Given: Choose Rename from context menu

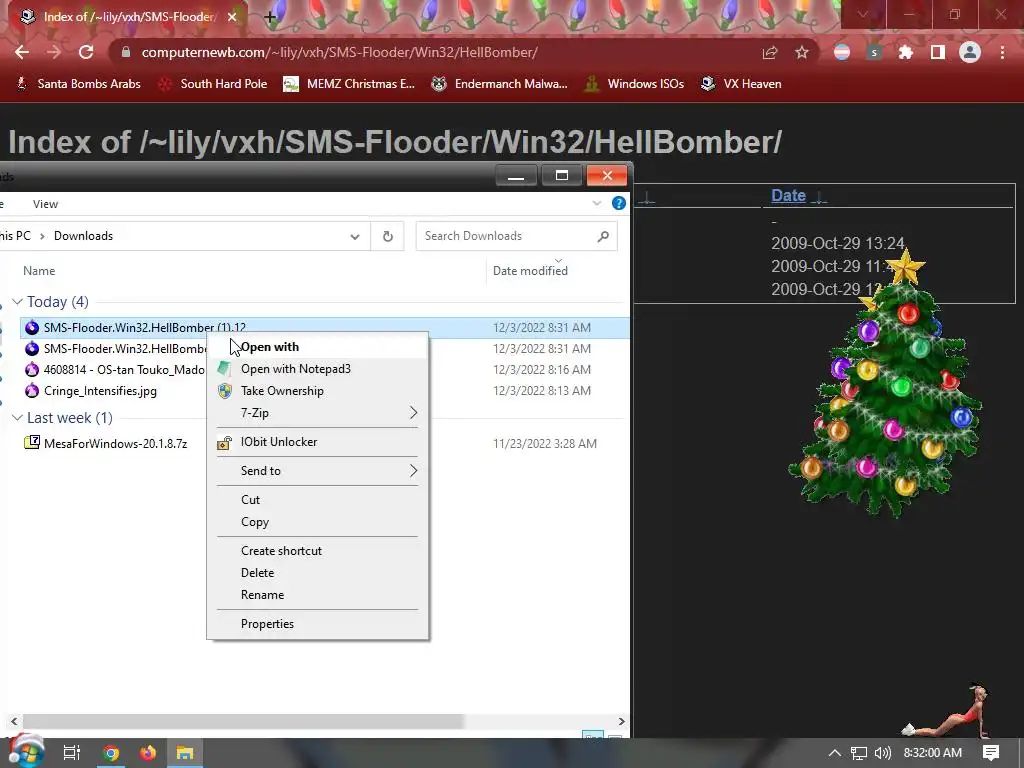Looking at the screenshot, I should point(317,595).
